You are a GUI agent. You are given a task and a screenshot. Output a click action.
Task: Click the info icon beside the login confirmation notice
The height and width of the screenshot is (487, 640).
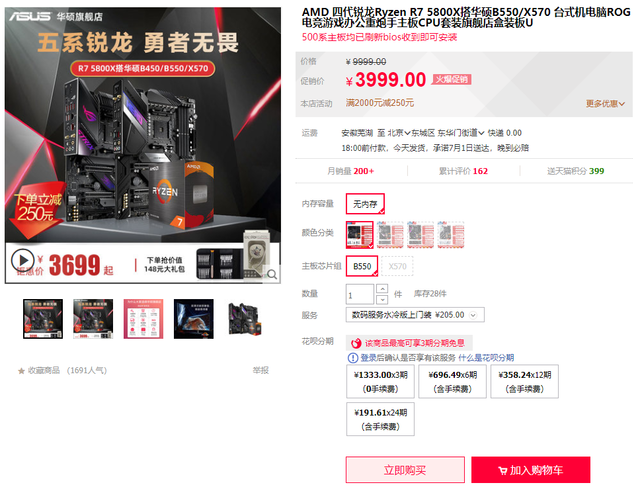pos(352,358)
